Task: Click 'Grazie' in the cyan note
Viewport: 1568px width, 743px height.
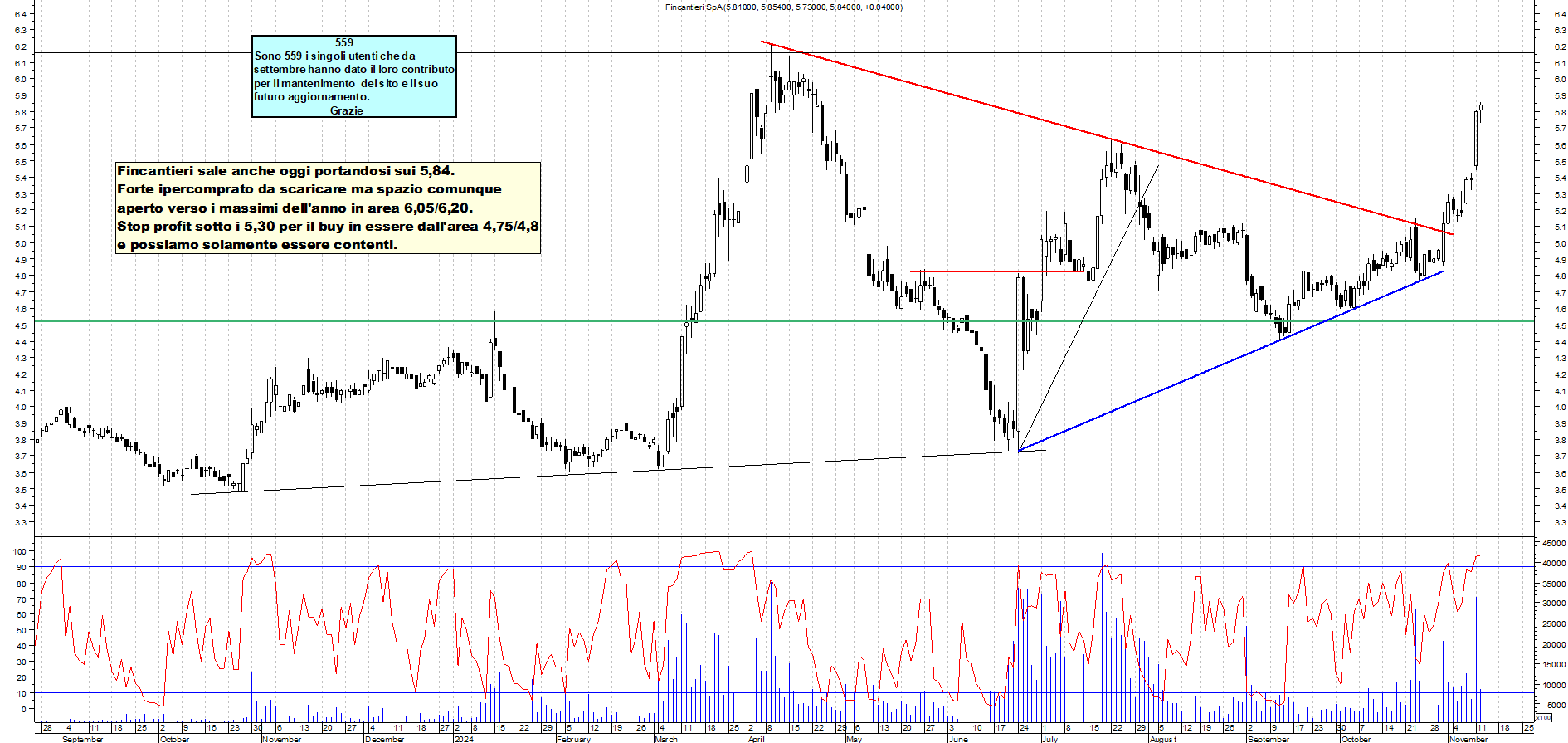Action: [x=347, y=110]
